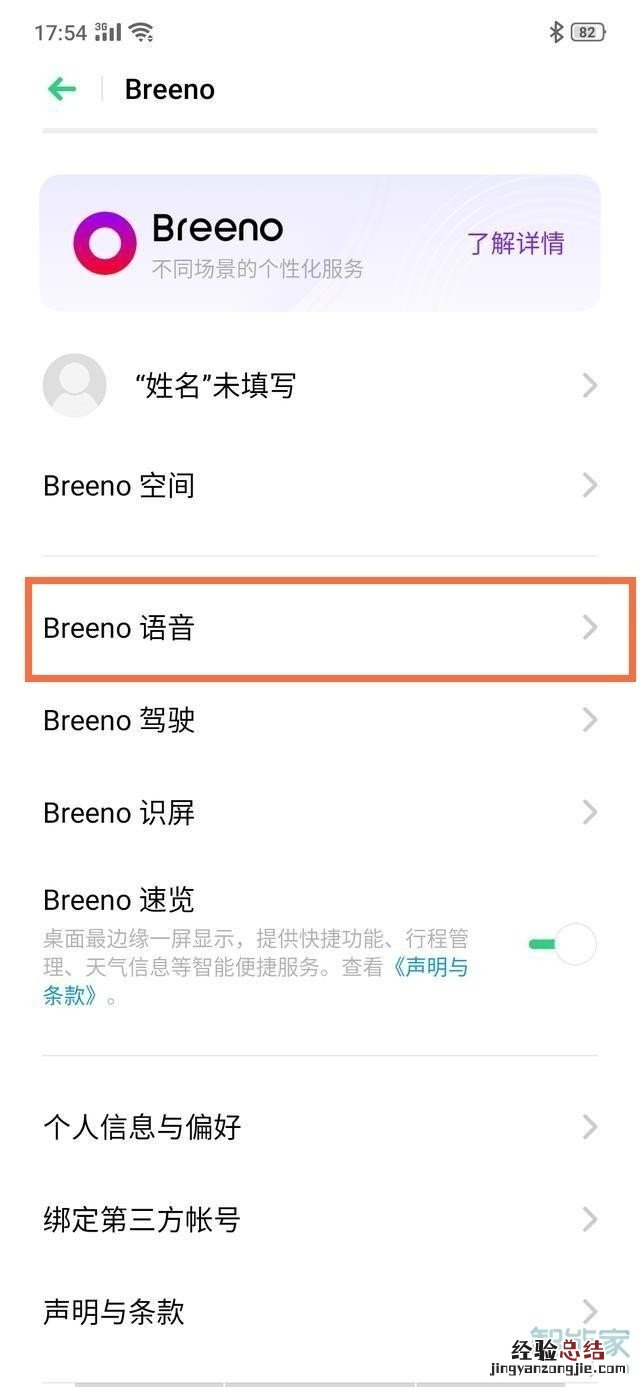
Task: Tap the Breeno ring logo icon
Action: pyautogui.click(x=104, y=243)
